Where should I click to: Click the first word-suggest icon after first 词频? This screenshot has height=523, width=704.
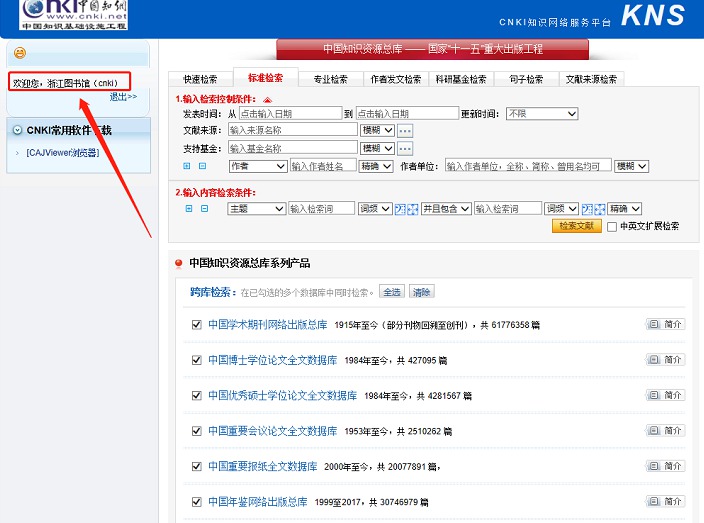pyautogui.click(x=400, y=209)
